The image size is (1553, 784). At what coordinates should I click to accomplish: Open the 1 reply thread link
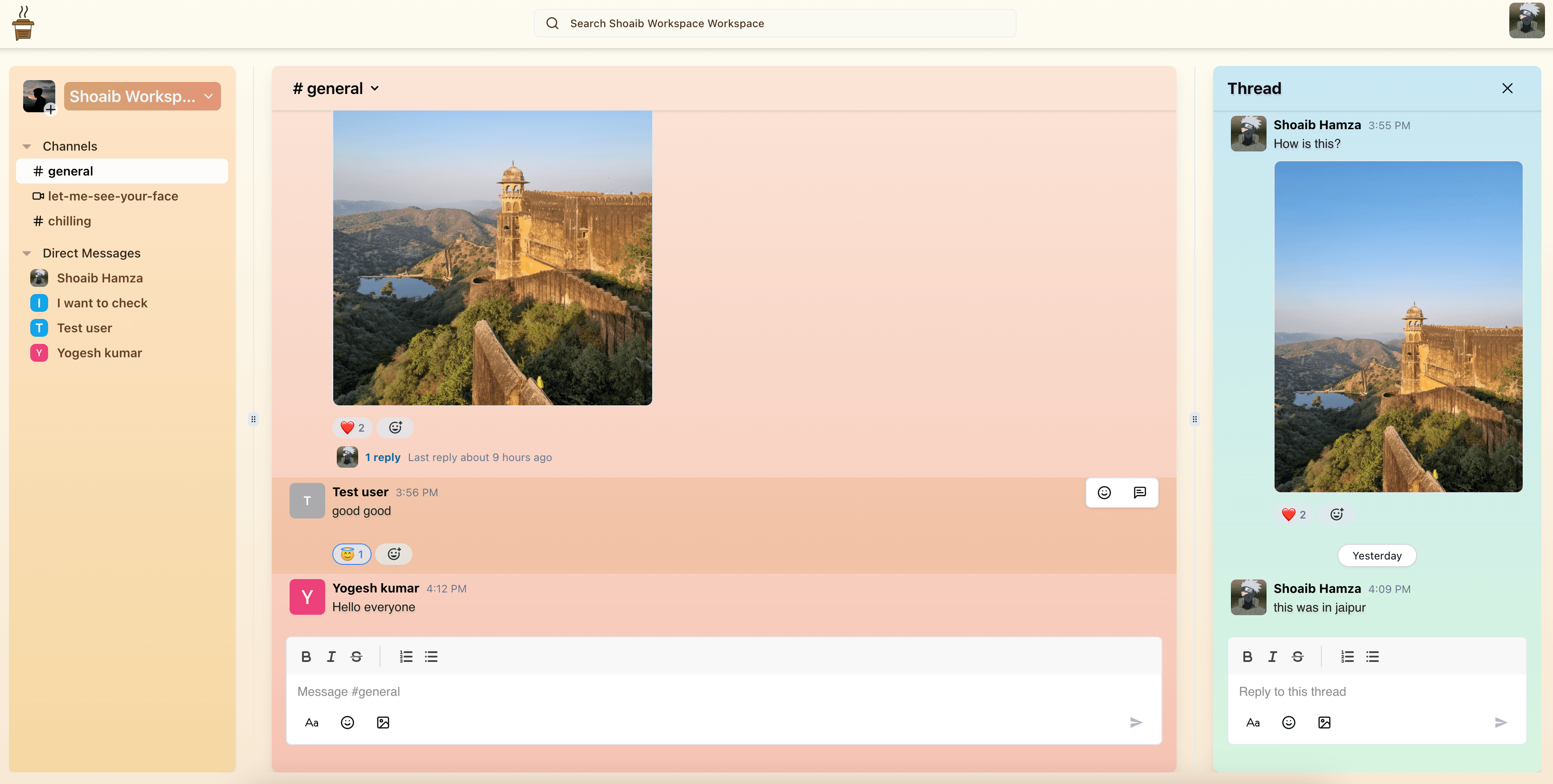click(x=383, y=457)
